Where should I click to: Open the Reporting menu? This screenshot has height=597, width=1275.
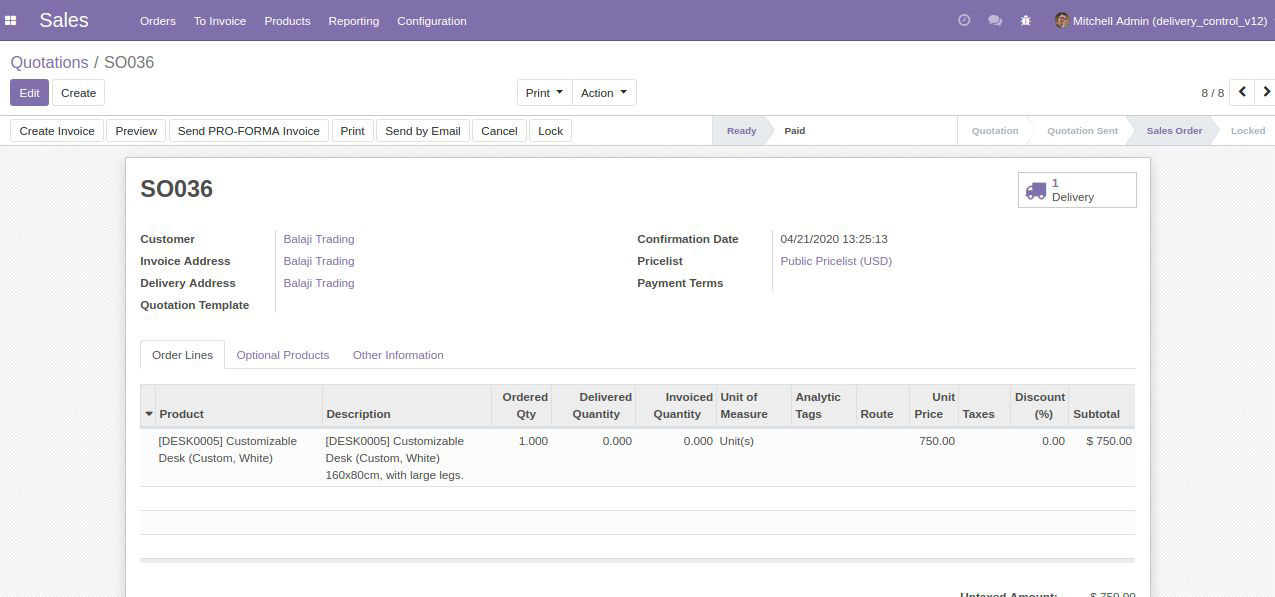354,21
